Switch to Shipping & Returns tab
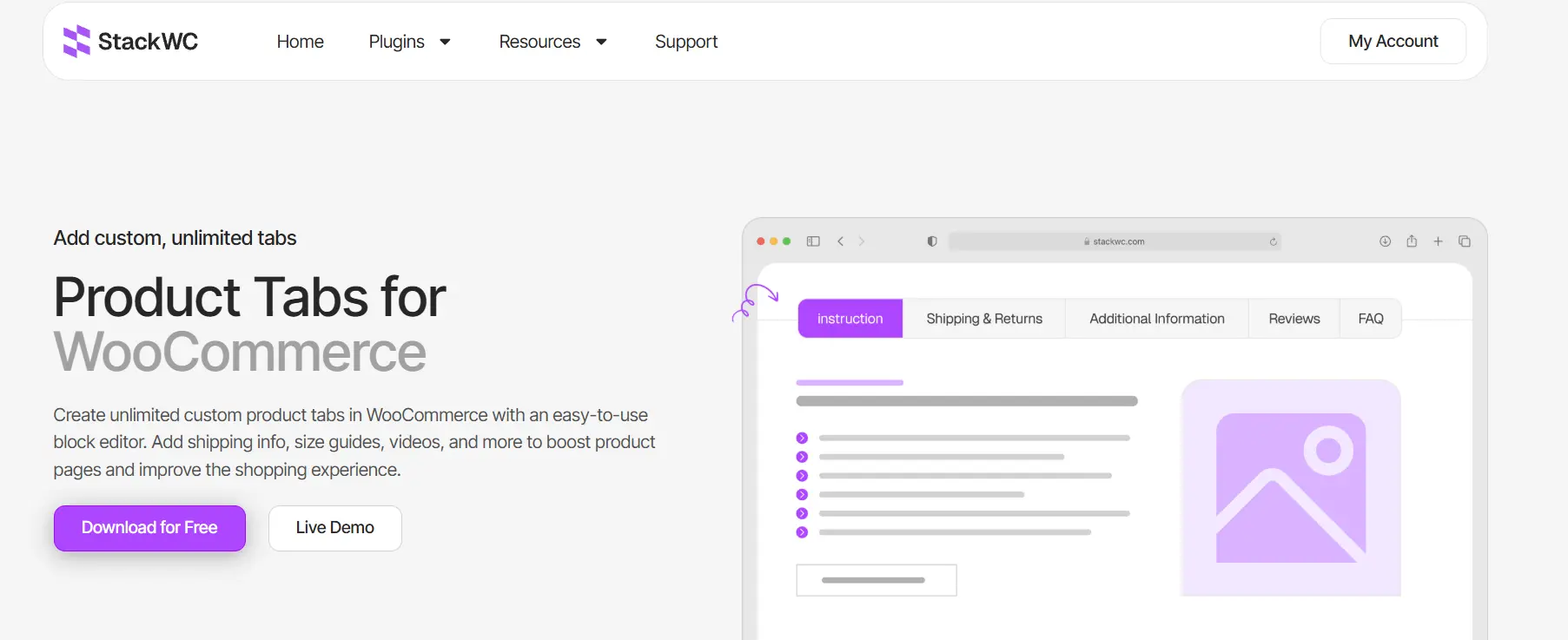 click(x=984, y=319)
